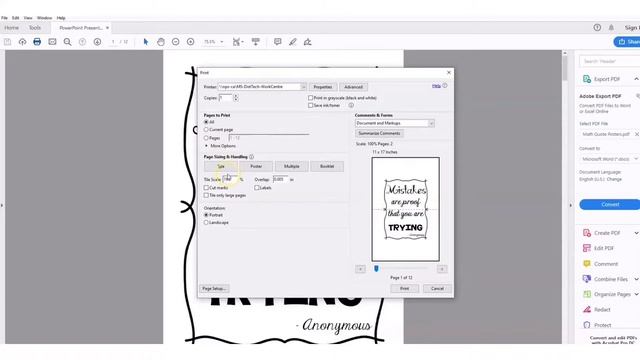Open the Edit menu
640x360 pixels.
(16, 18)
